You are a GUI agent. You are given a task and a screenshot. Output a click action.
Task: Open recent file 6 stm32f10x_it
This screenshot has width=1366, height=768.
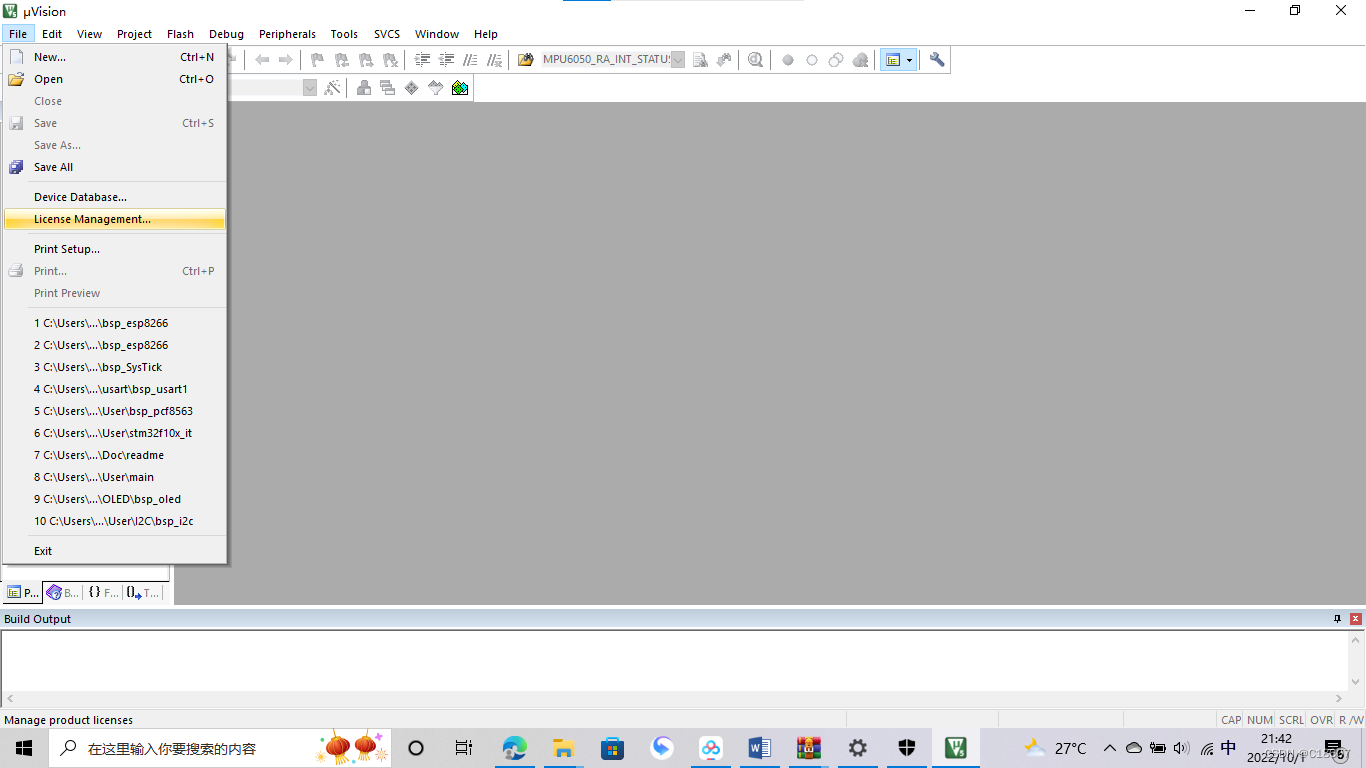(115, 433)
